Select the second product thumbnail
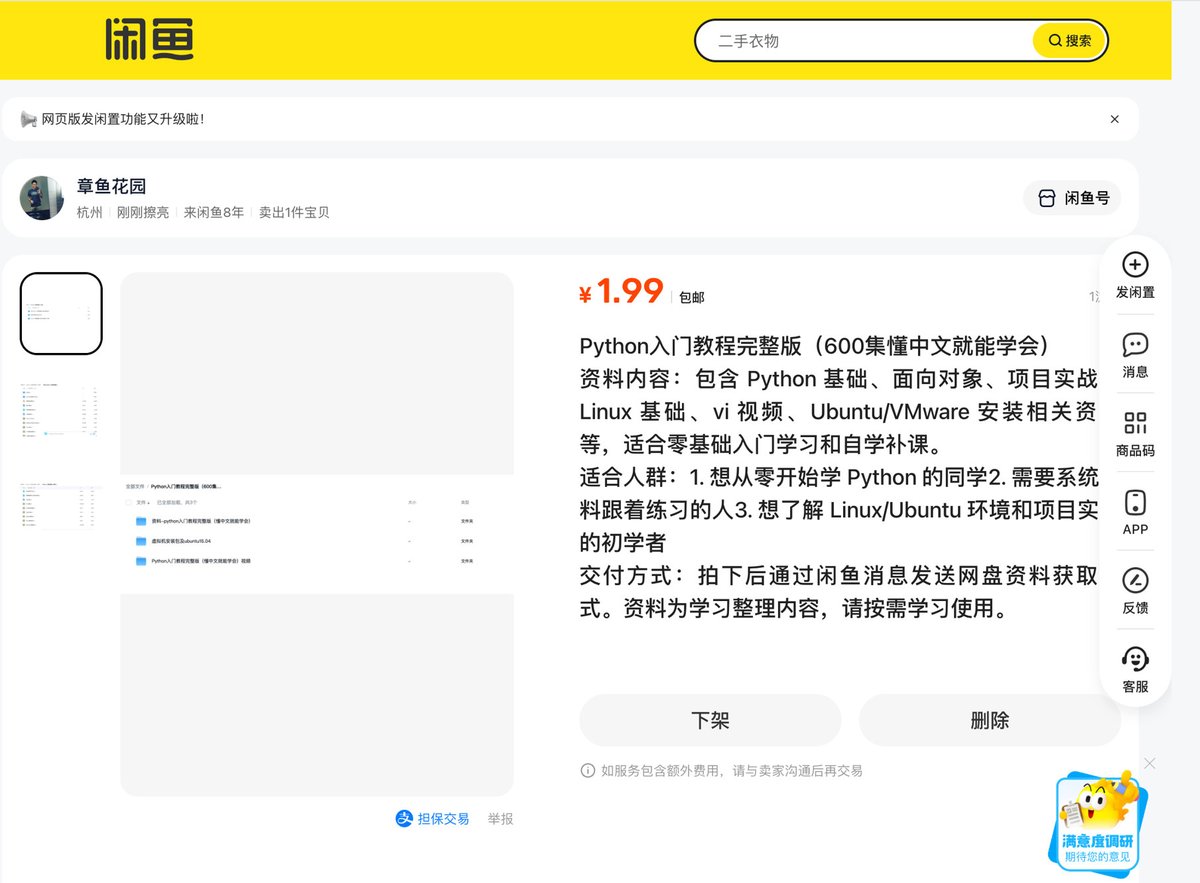Viewport: 1200px width, 883px height. tap(61, 410)
